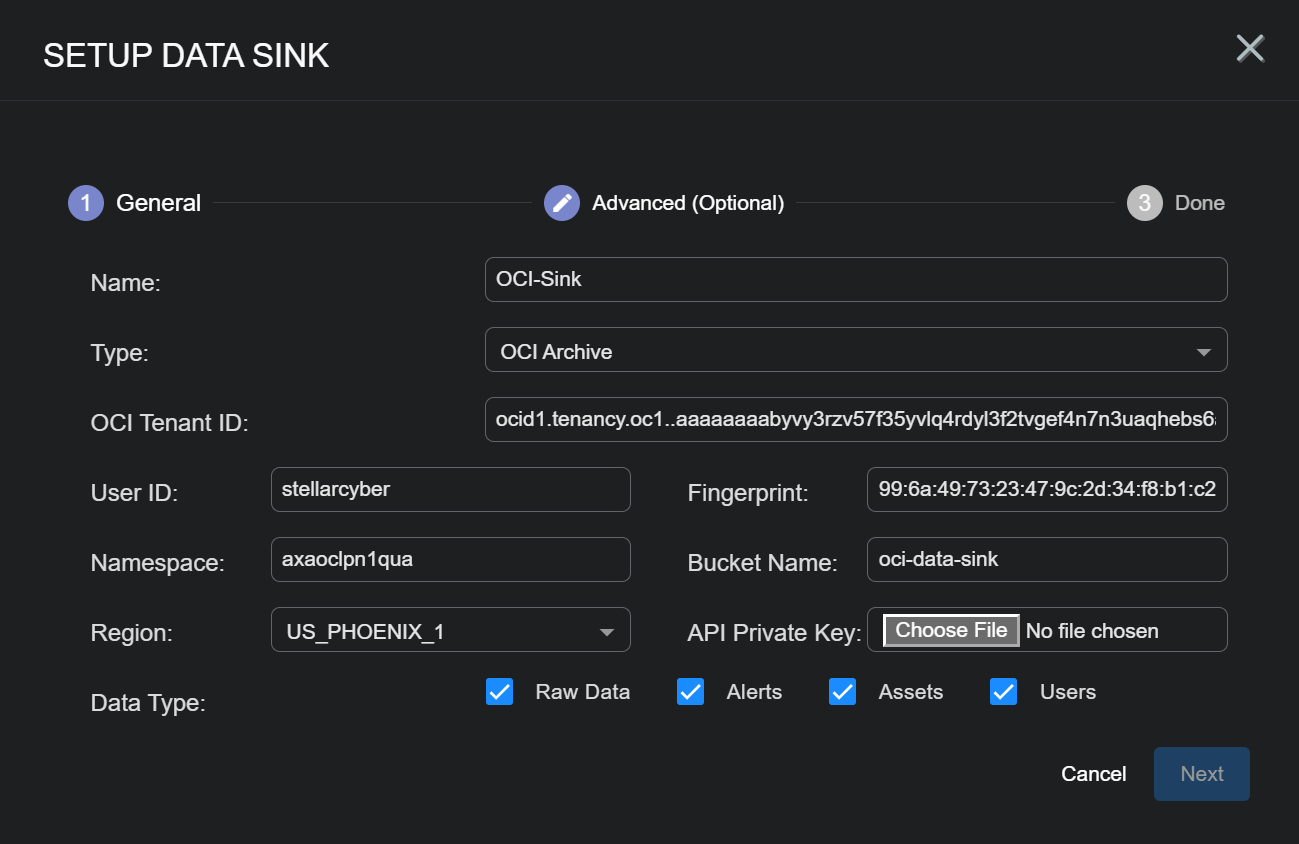
Task: Click the Next button
Action: point(1201,774)
